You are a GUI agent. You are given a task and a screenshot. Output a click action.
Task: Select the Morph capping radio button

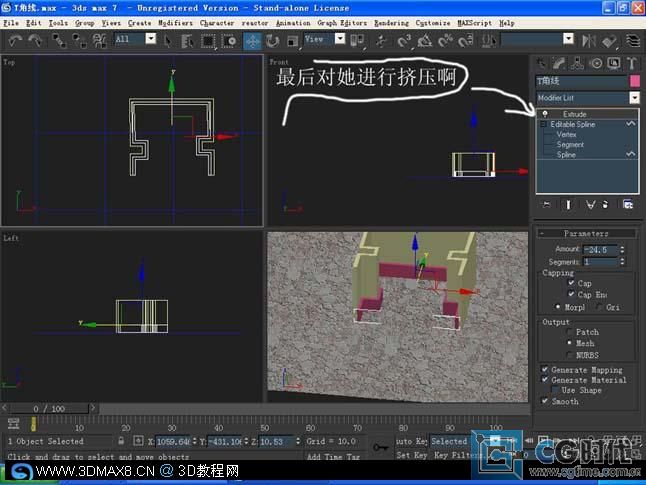(x=557, y=307)
